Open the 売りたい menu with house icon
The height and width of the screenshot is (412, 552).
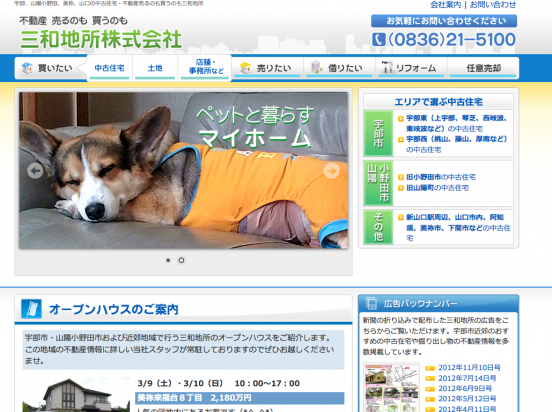pos(267,68)
